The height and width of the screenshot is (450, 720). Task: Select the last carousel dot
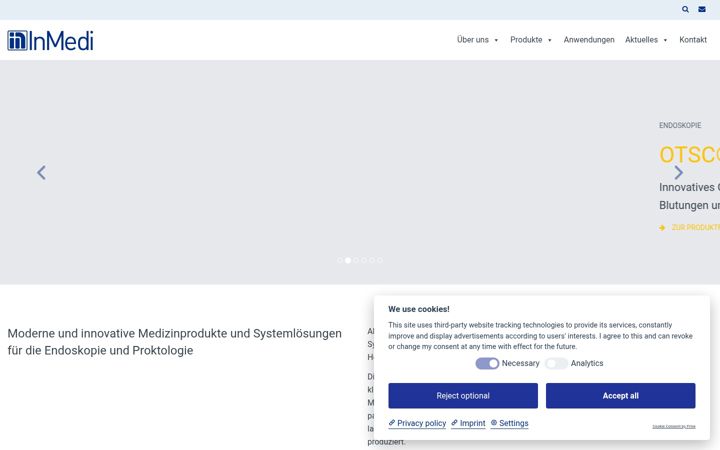coord(380,260)
